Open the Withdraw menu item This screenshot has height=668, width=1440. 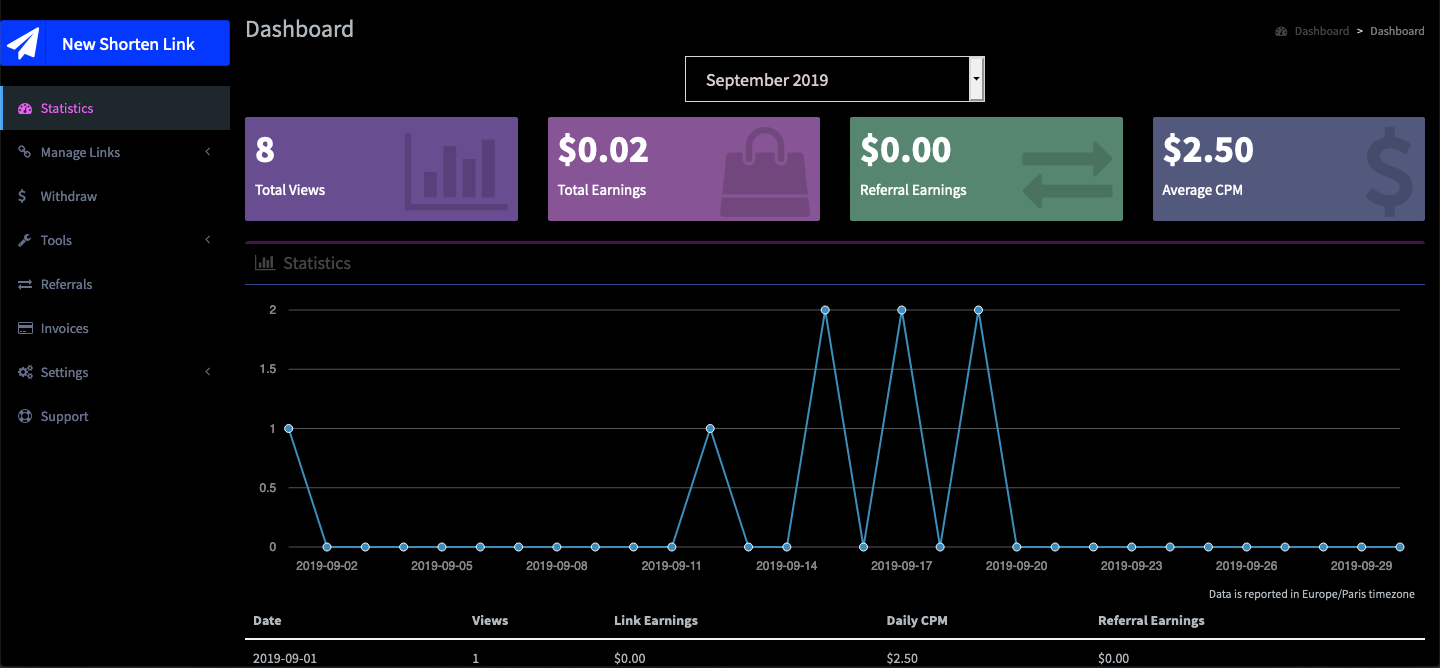coord(69,197)
